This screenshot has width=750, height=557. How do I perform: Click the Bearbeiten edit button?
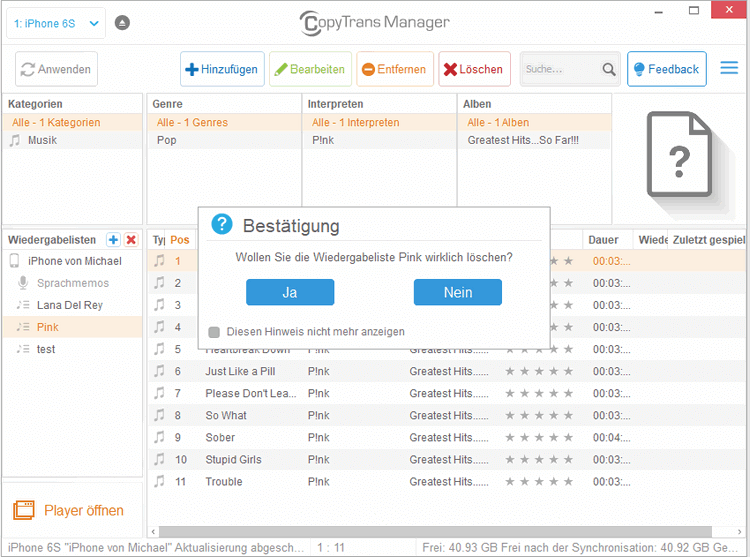point(310,69)
